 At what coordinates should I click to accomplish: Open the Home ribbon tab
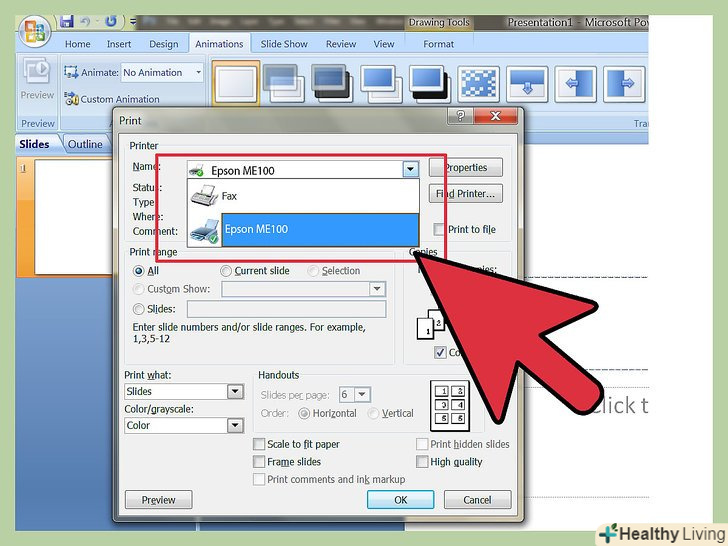click(x=78, y=44)
